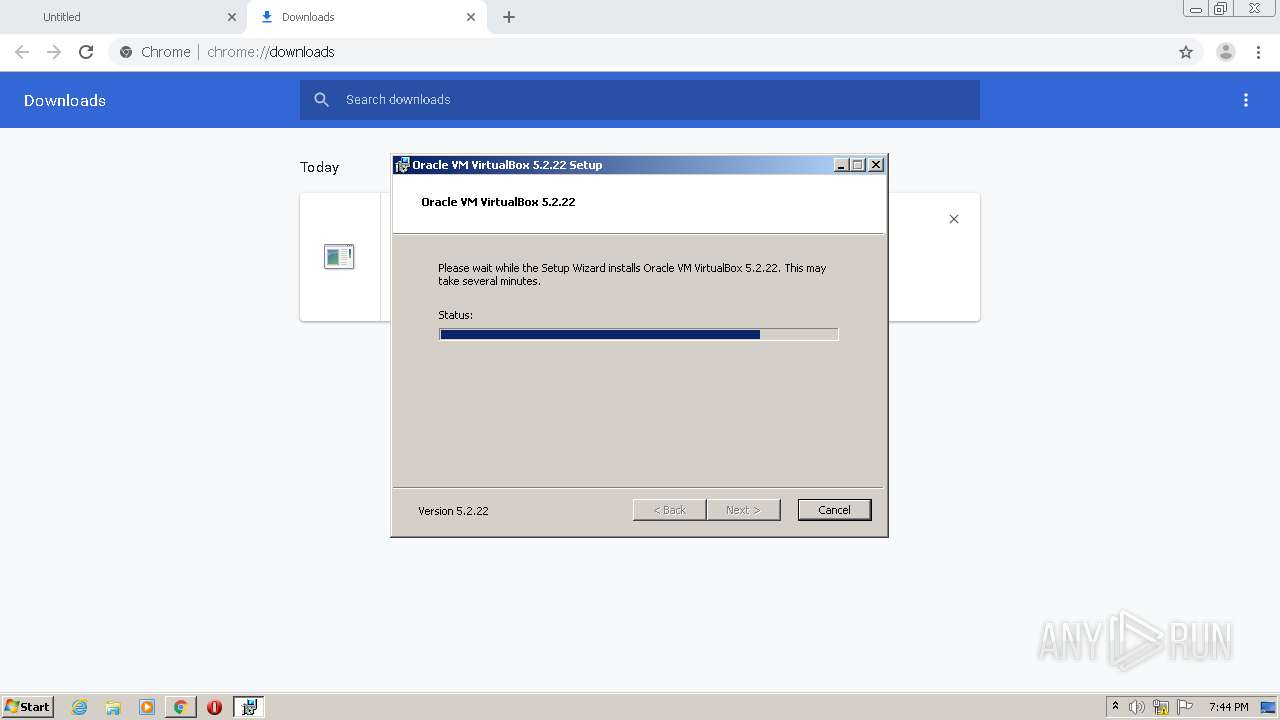Click the disabled Back button in setup
This screenshot has width=1280, height=720.
pos(669,510)
